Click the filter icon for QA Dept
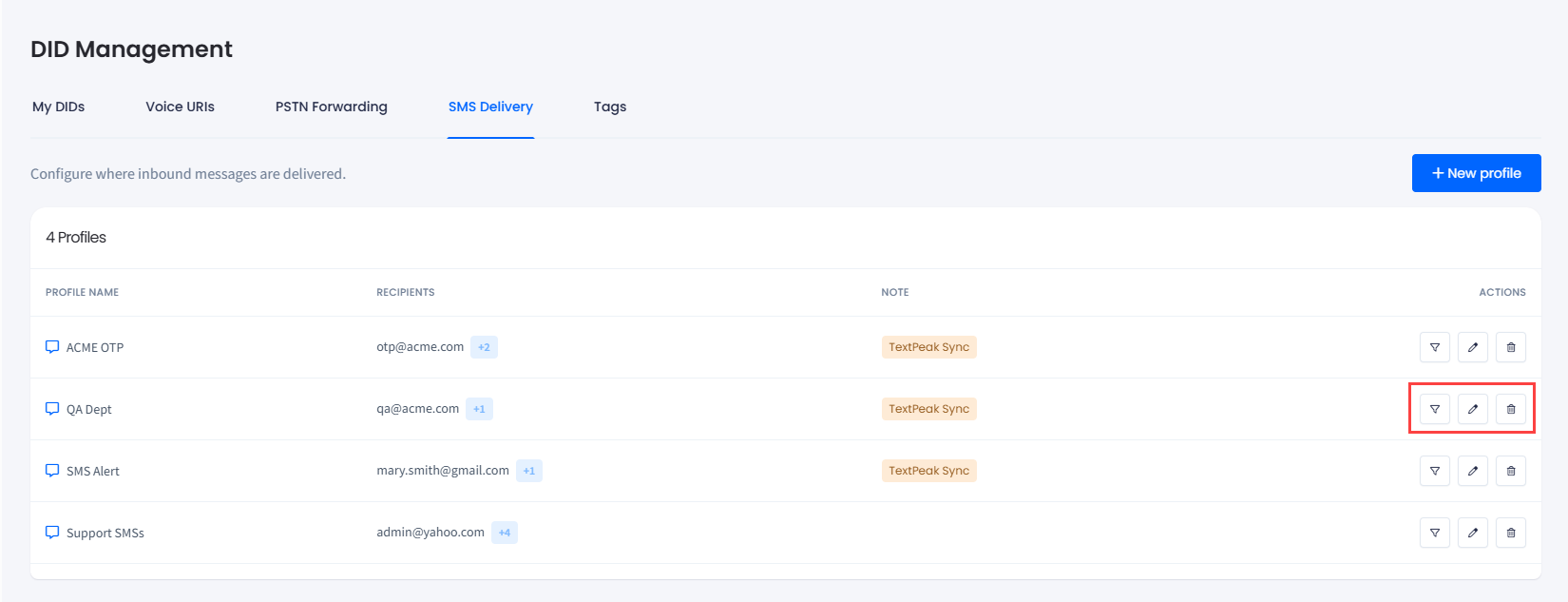 [1435, 409]
